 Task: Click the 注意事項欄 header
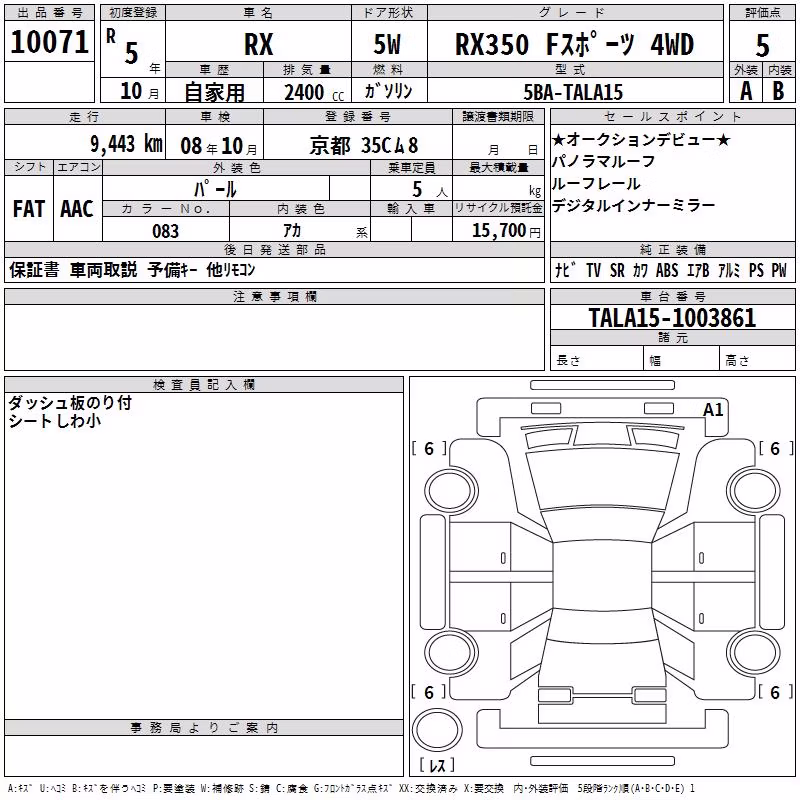click(274, 296)
